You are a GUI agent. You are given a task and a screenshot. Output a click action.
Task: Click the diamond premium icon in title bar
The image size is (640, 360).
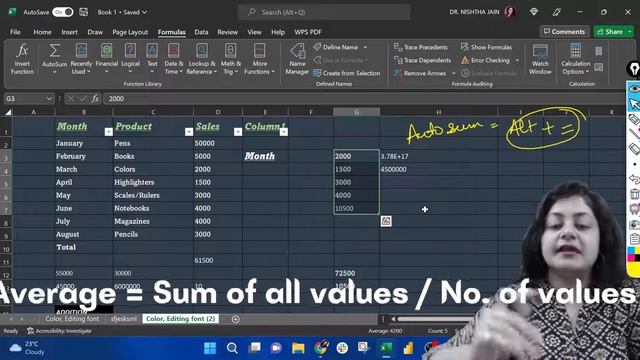click(x=534, y=12)
